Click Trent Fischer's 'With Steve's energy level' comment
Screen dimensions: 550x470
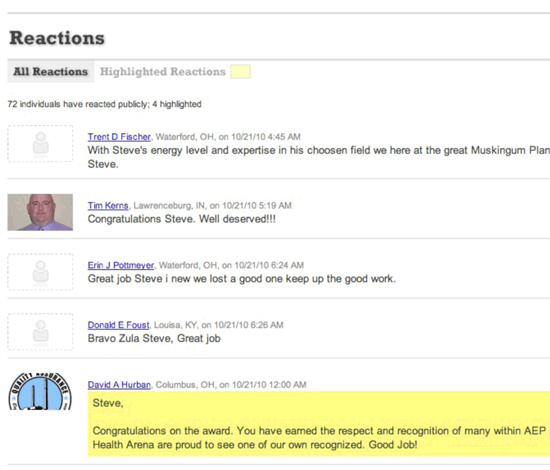coord(319,157)
